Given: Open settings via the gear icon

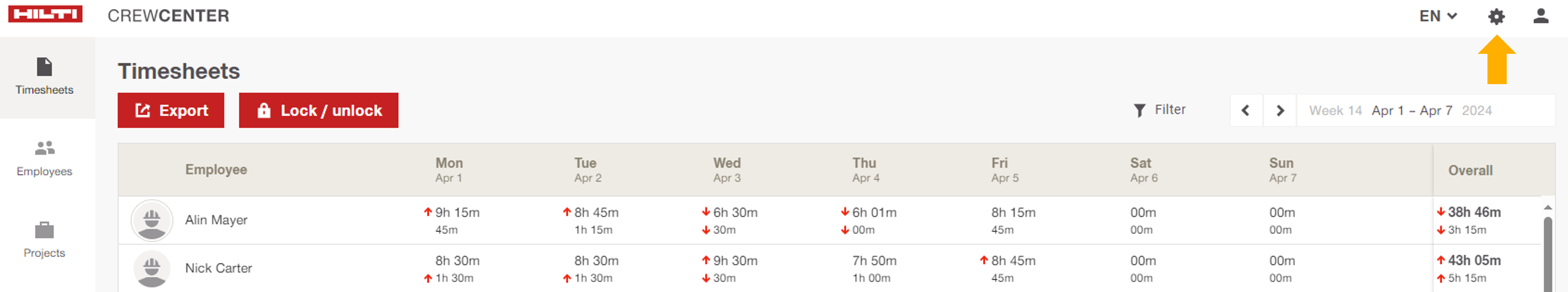Looking at the screenshot, I should 1496,16.
